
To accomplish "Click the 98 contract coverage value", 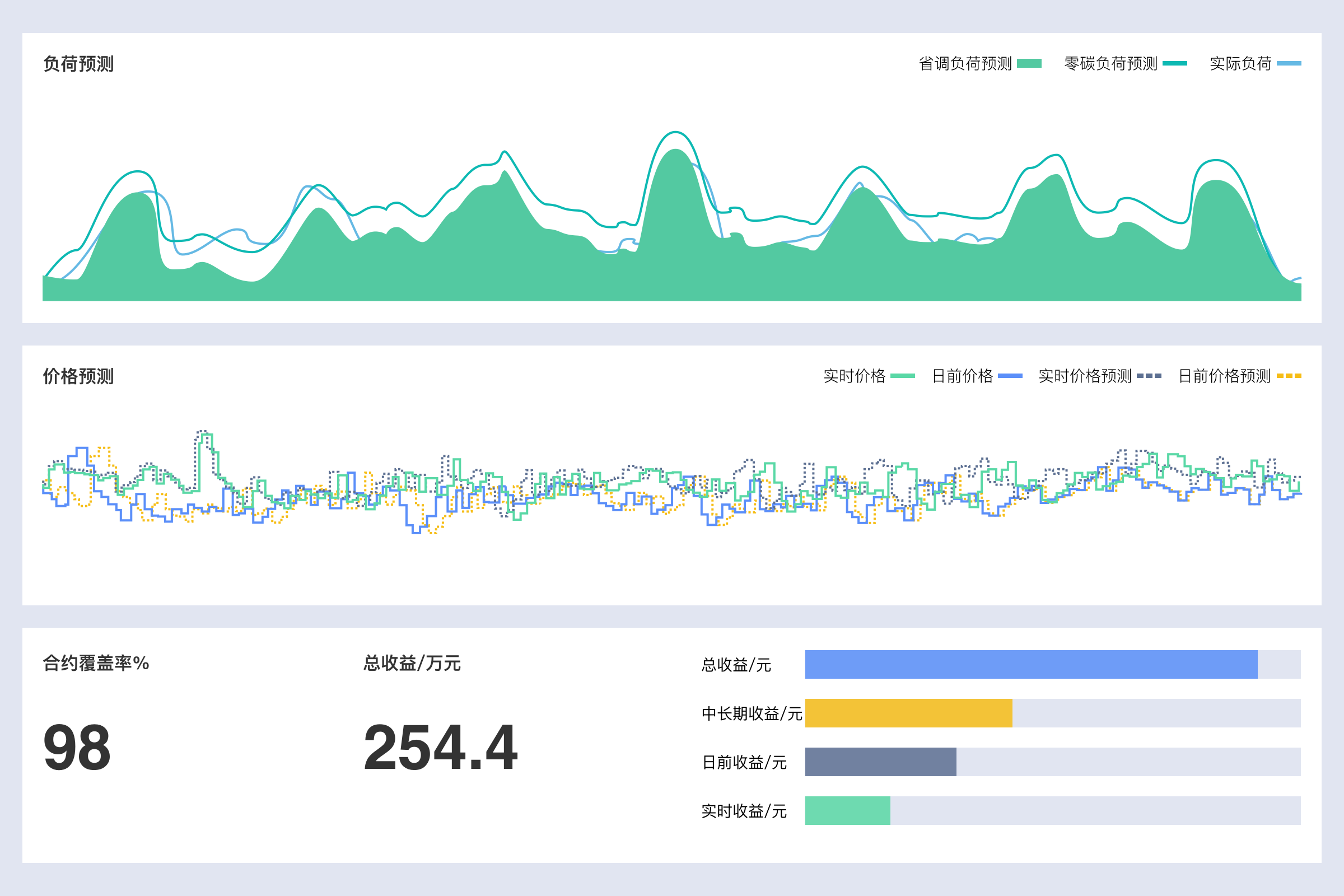I will [x=77, y=748].
